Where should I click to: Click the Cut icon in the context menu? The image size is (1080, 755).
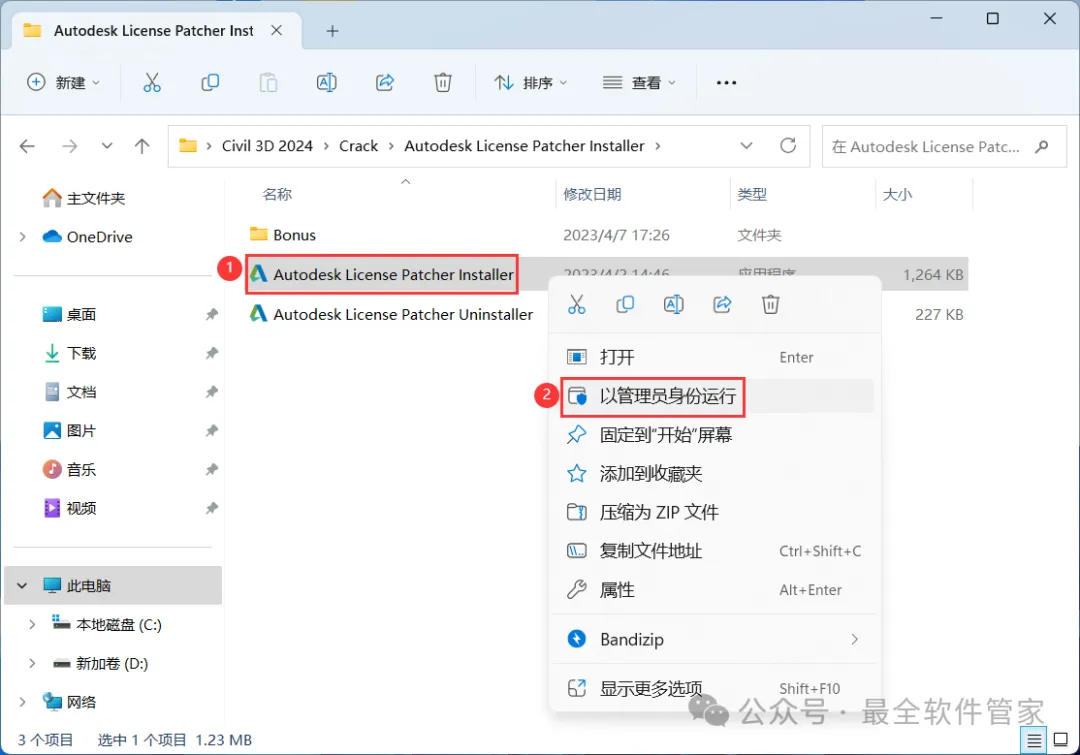[577, 304]
